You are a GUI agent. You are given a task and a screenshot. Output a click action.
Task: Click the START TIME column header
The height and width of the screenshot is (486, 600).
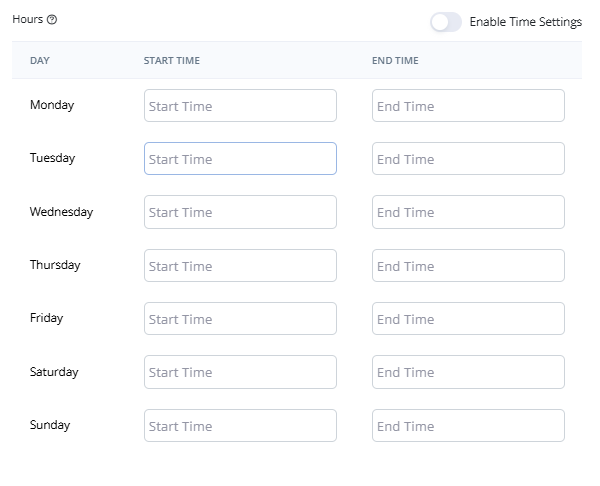(172, 61)
